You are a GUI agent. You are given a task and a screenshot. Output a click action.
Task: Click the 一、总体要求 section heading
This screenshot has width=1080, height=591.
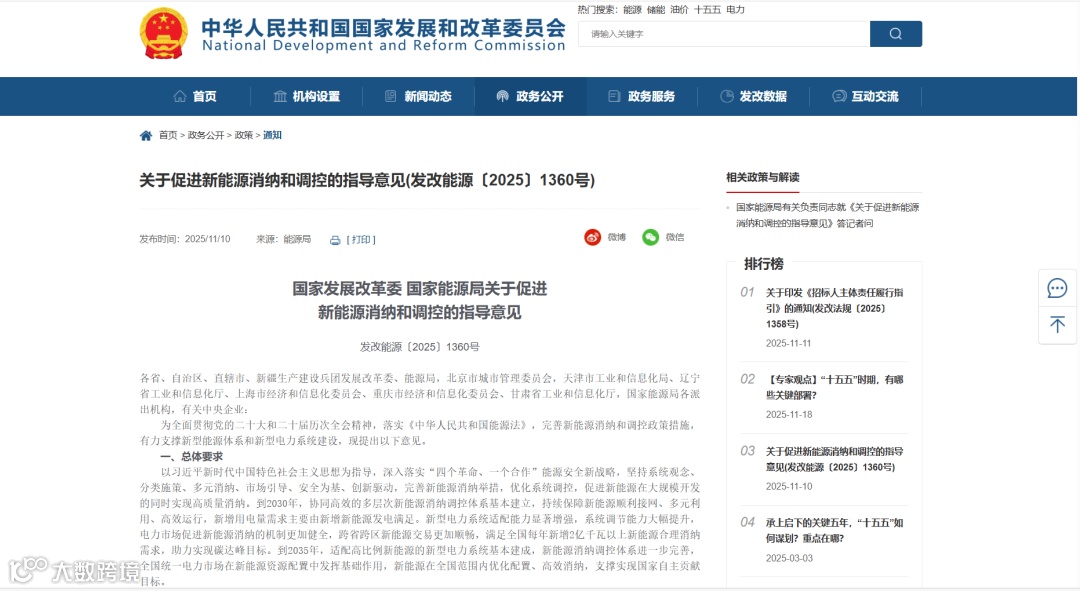tap(191, 457)
